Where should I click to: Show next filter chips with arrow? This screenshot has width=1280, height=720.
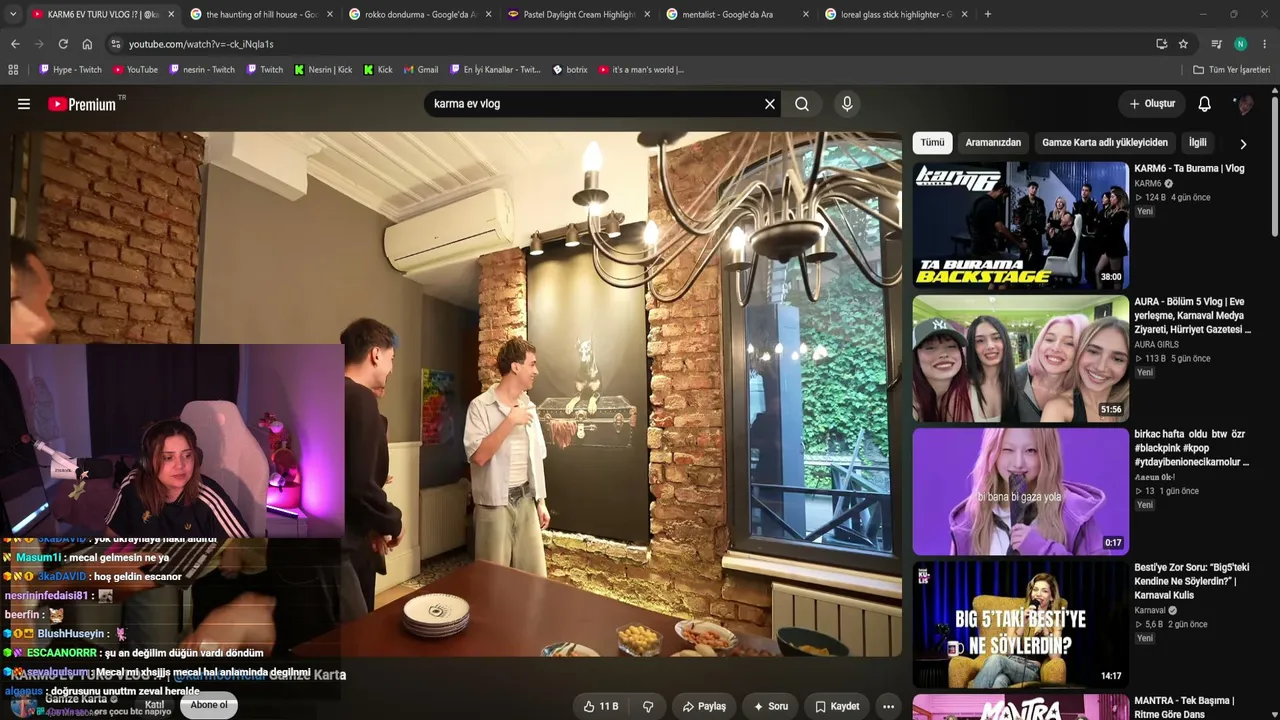tap(1243, 144)
